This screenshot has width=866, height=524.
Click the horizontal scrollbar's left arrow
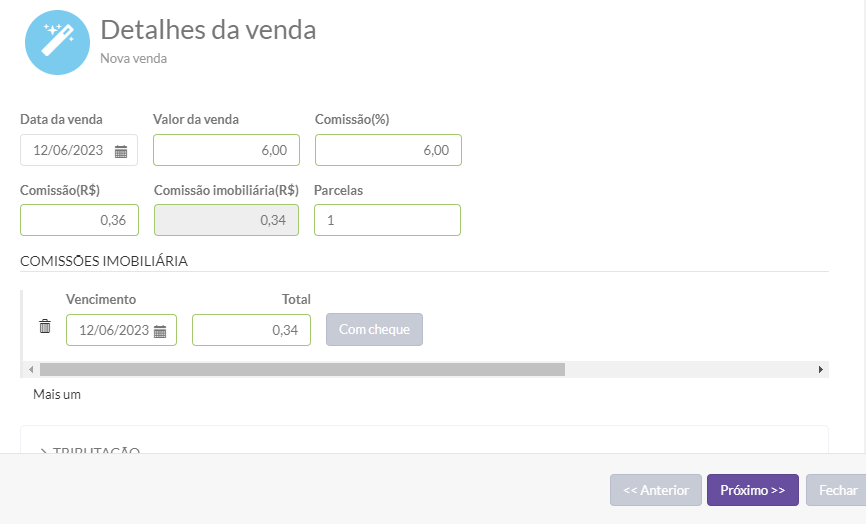[31, 369]
